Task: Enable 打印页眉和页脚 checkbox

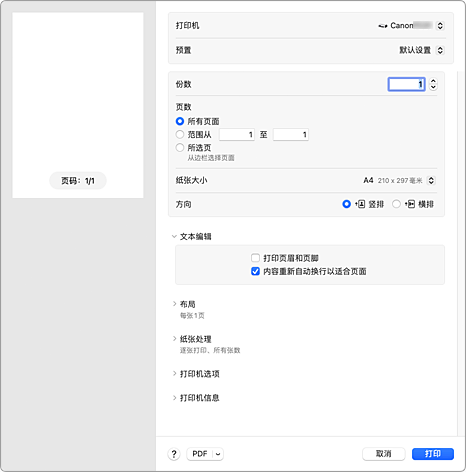Action: coord(255,258)
